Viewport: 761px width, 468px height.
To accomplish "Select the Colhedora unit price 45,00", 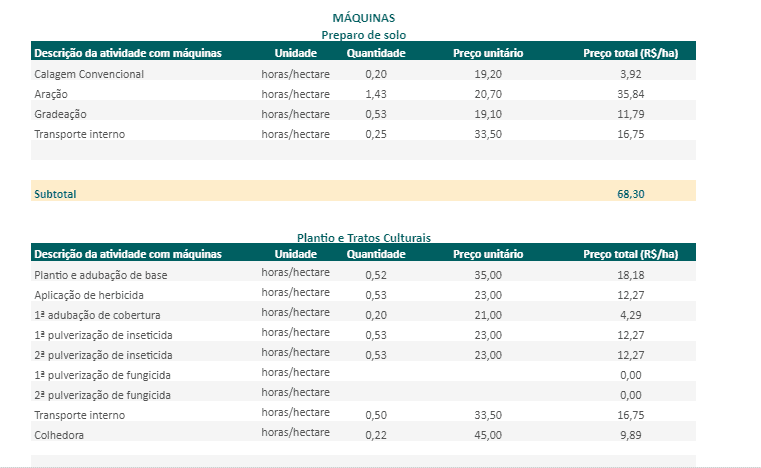I will (488, 434).
